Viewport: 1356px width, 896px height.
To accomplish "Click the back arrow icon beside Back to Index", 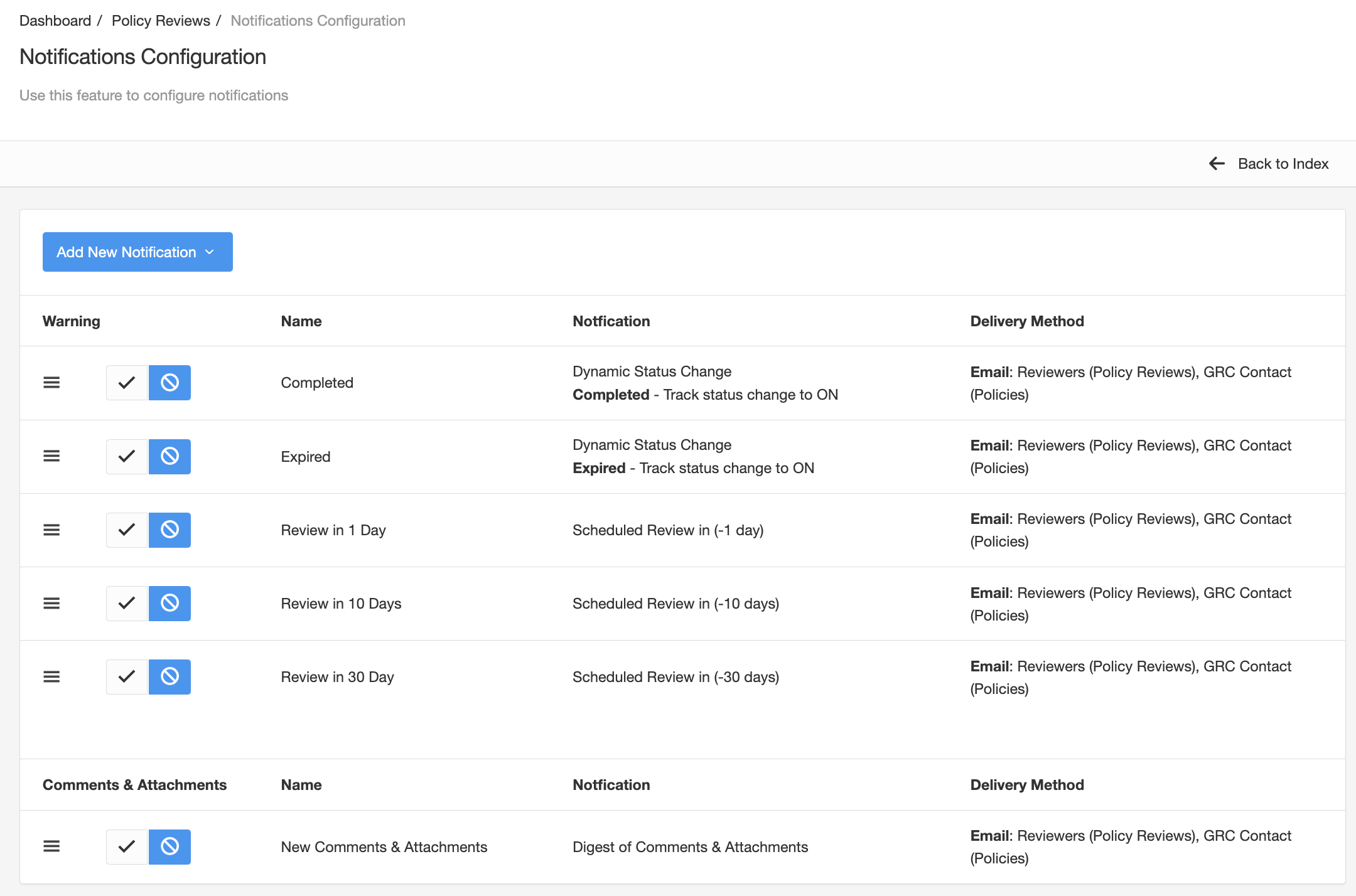I will pos(1217,164).
